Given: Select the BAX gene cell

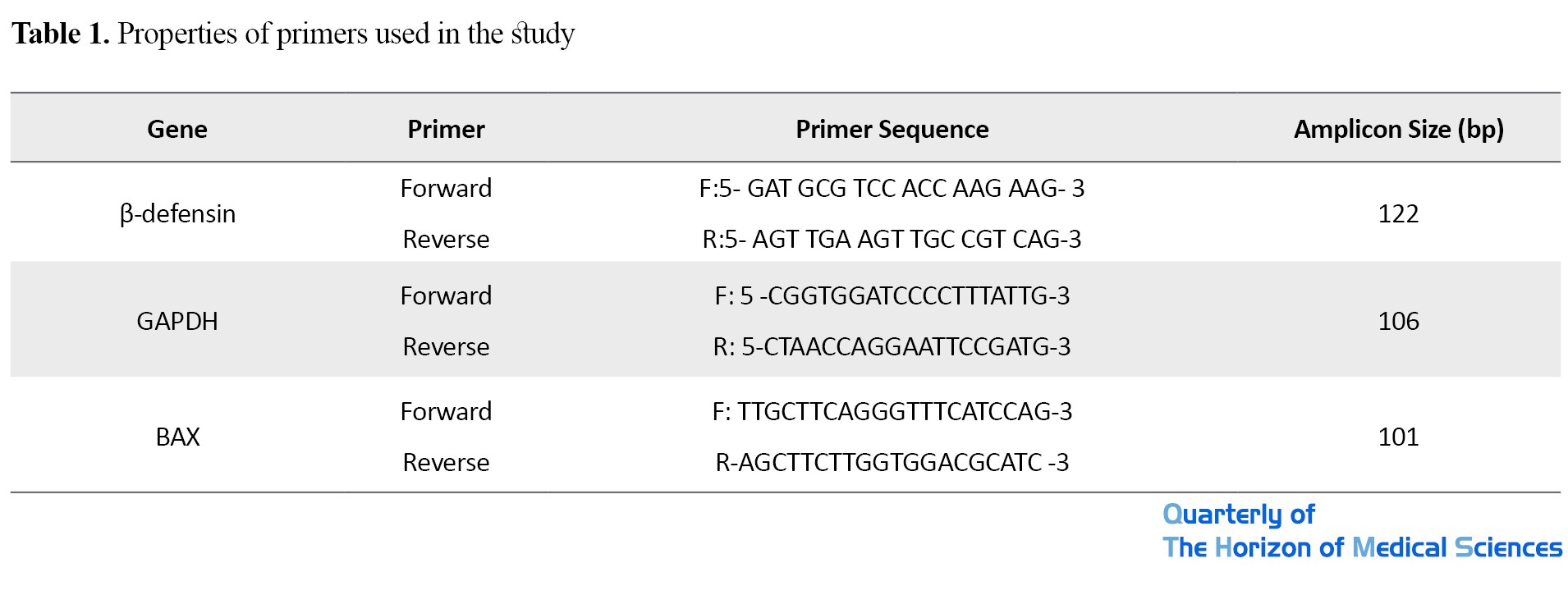Looking at the screenshot, I should coord(177,437).
